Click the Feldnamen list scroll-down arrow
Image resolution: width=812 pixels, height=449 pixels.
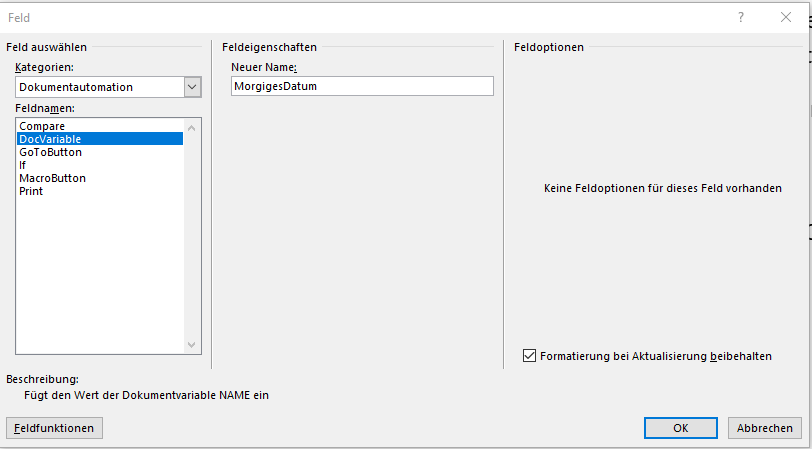pos(193,345)
